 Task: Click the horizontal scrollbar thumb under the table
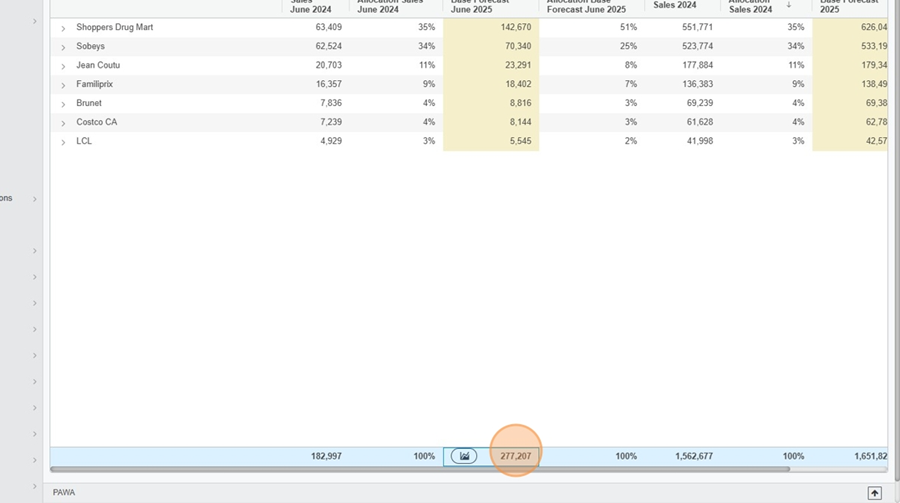[x=420, y=469]
